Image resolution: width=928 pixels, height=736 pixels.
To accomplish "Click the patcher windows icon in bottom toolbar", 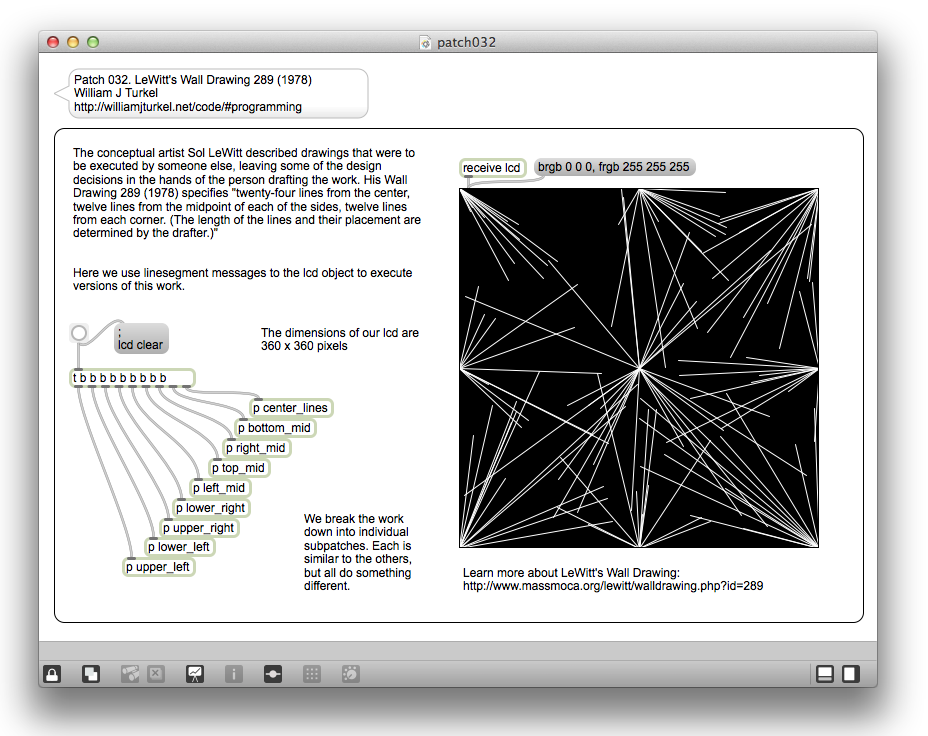I will tap(273, 674).
